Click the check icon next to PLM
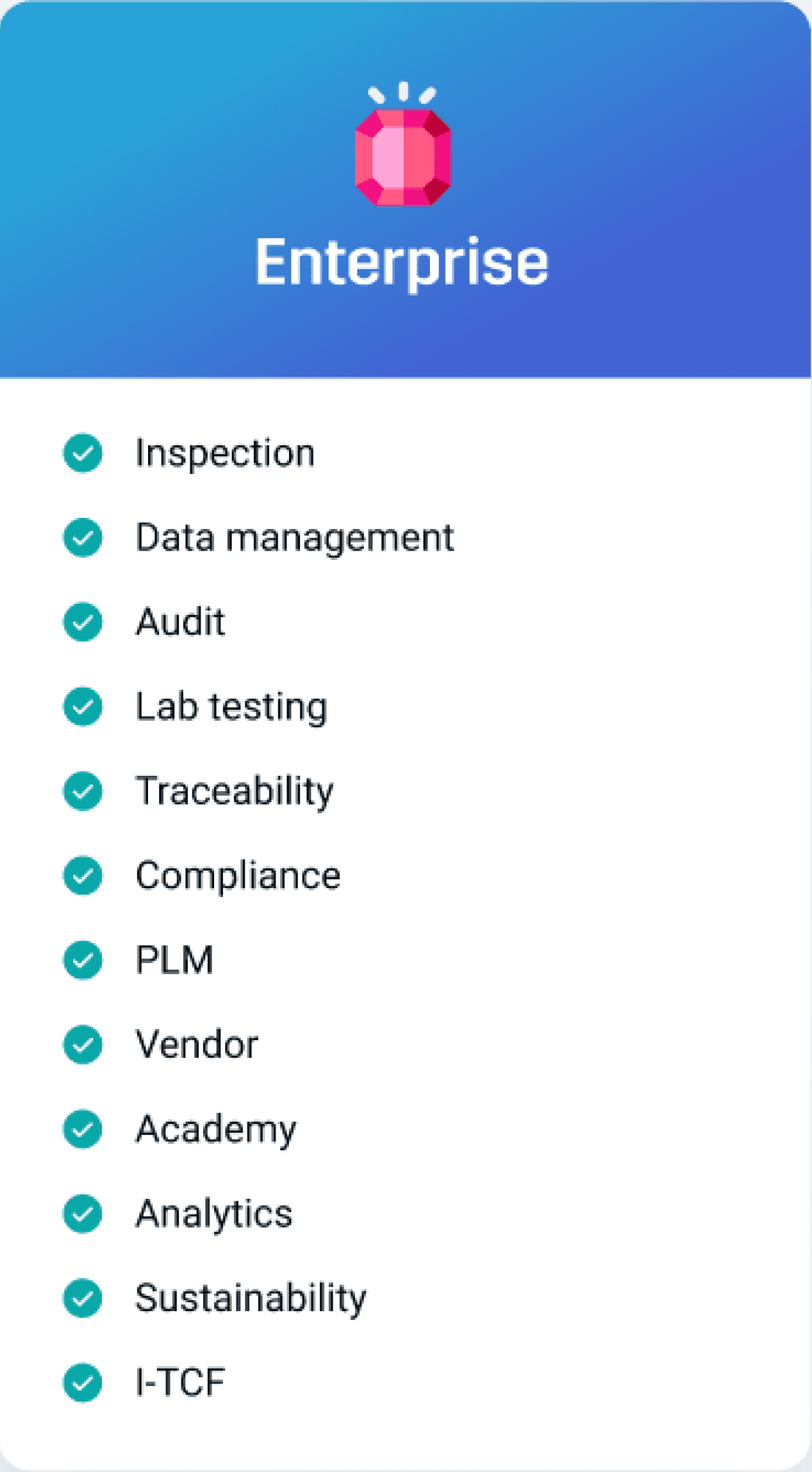Image resolution: width=812 pixels, height=1472 pixels. tap(83, 960)
